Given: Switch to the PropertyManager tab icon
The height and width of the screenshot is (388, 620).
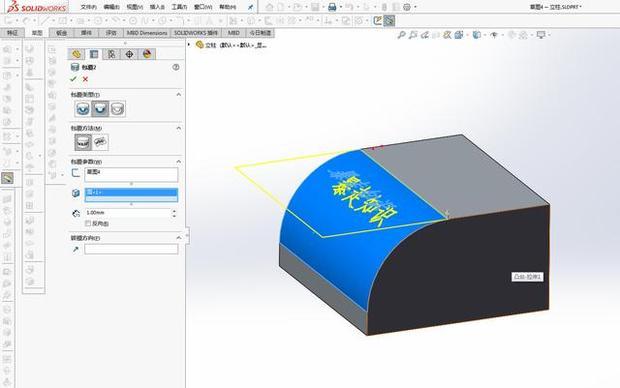Looking at the screenshot, I should [x=94, y=54].
